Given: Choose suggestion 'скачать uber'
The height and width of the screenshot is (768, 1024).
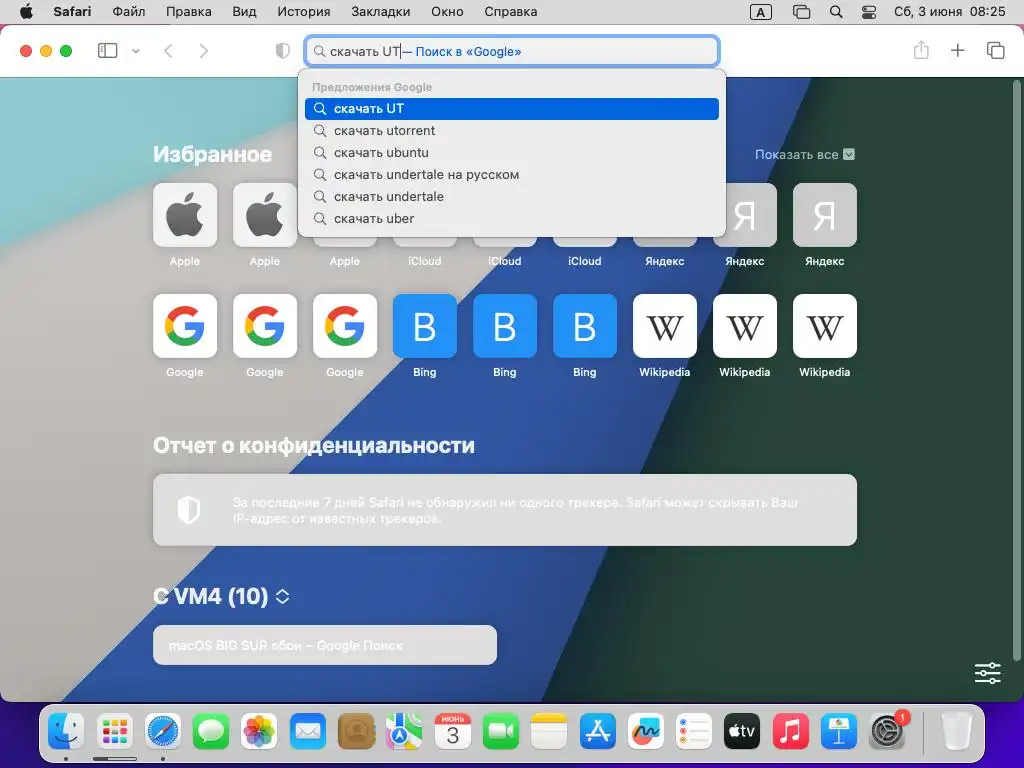Looking at the screenshot, I should click(512, 219).
